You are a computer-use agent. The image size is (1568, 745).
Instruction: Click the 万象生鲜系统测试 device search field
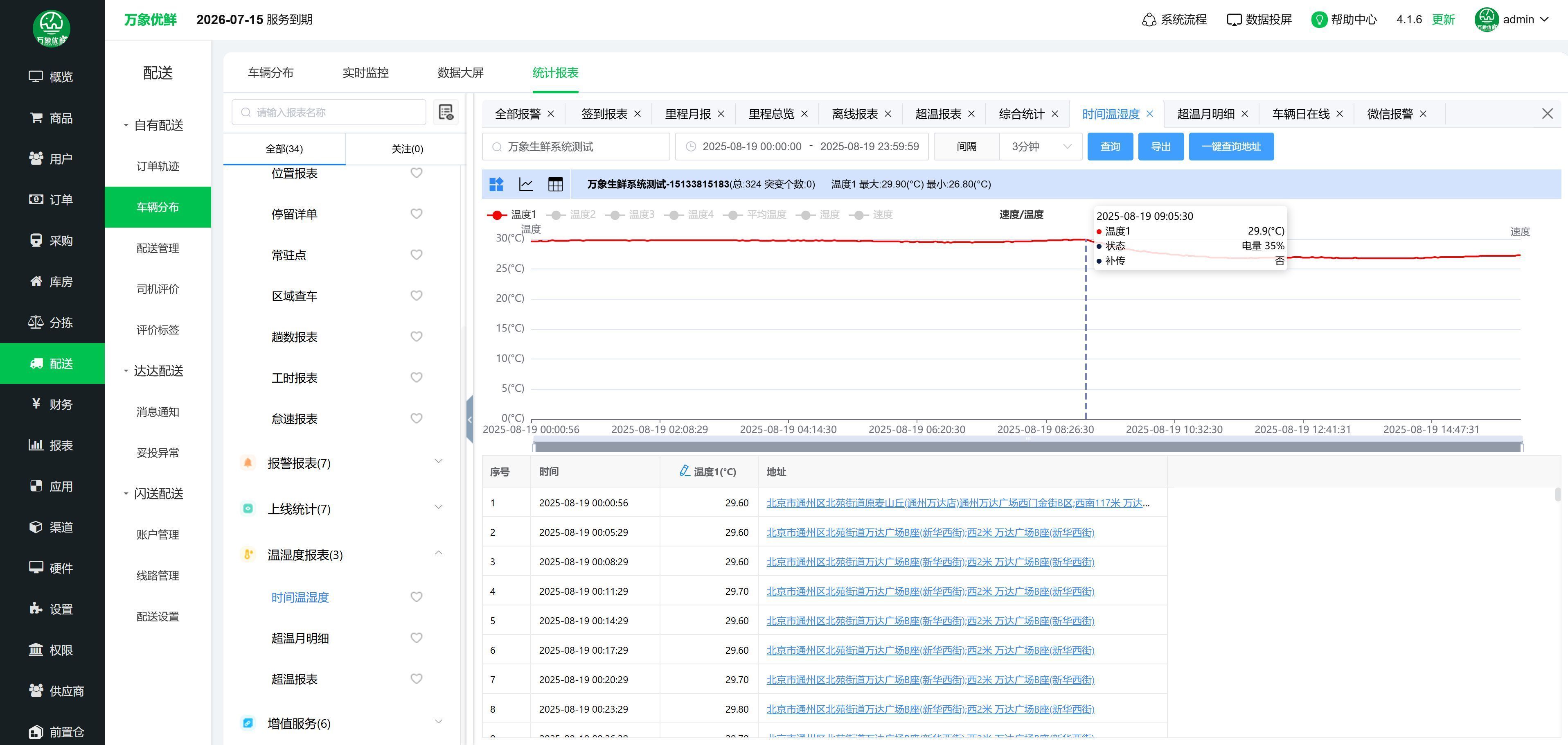point(576,147)
